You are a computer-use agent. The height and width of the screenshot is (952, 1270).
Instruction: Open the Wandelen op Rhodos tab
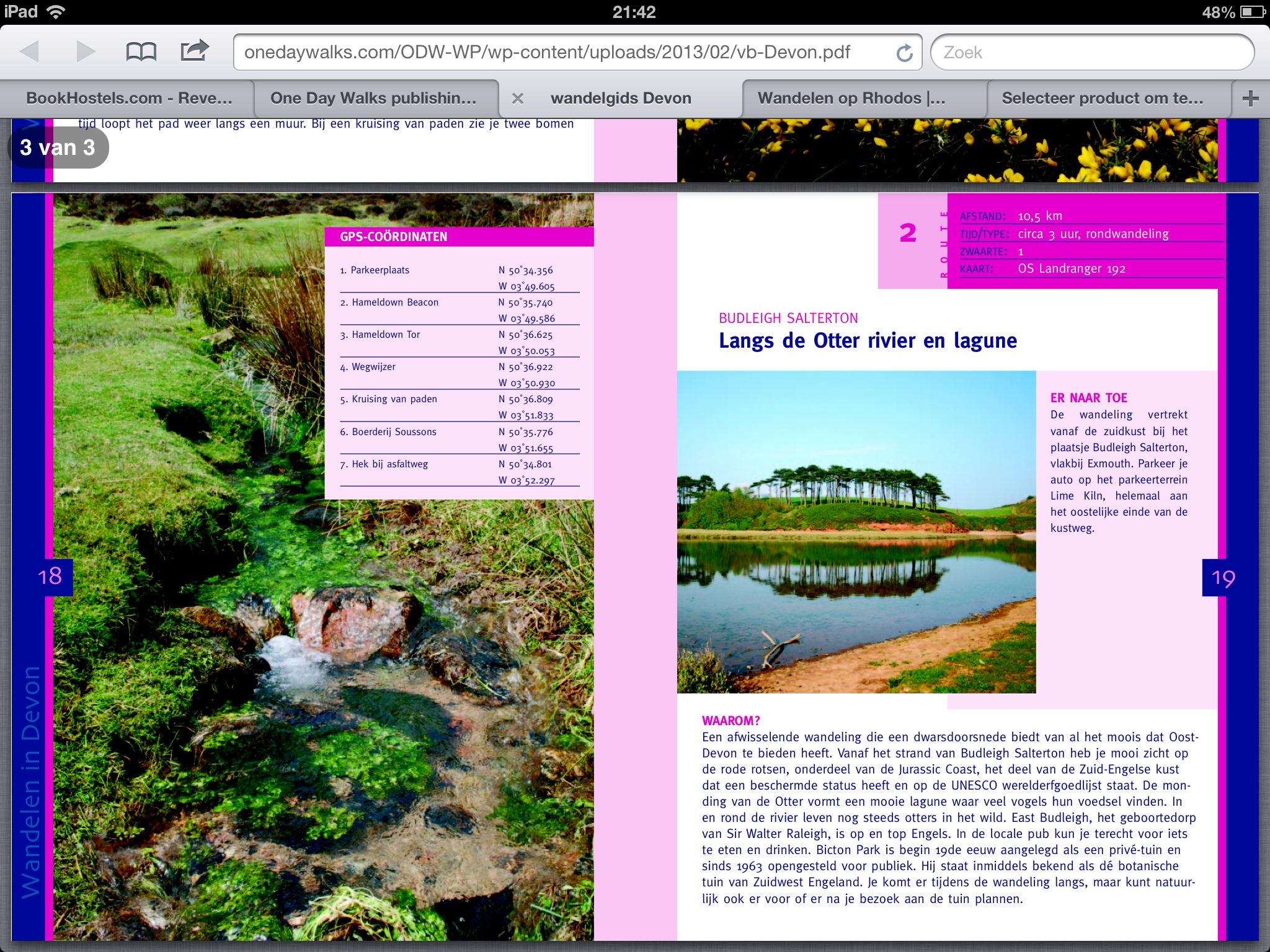[x=851, y=98]
